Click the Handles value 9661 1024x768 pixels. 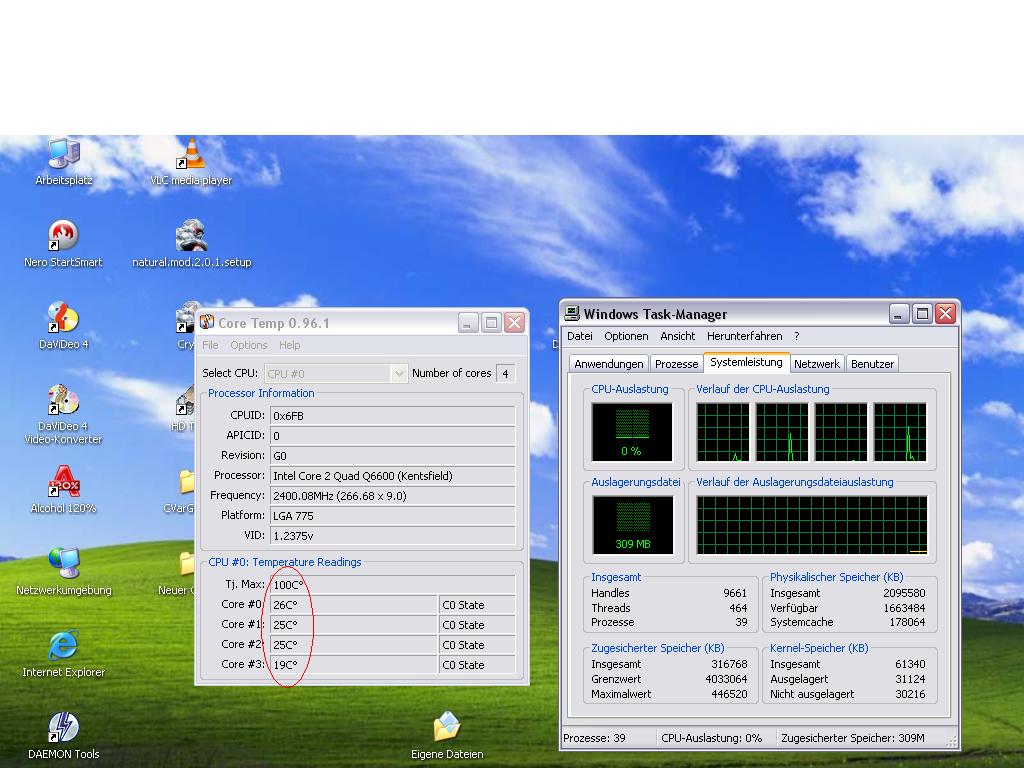(735, 593)
